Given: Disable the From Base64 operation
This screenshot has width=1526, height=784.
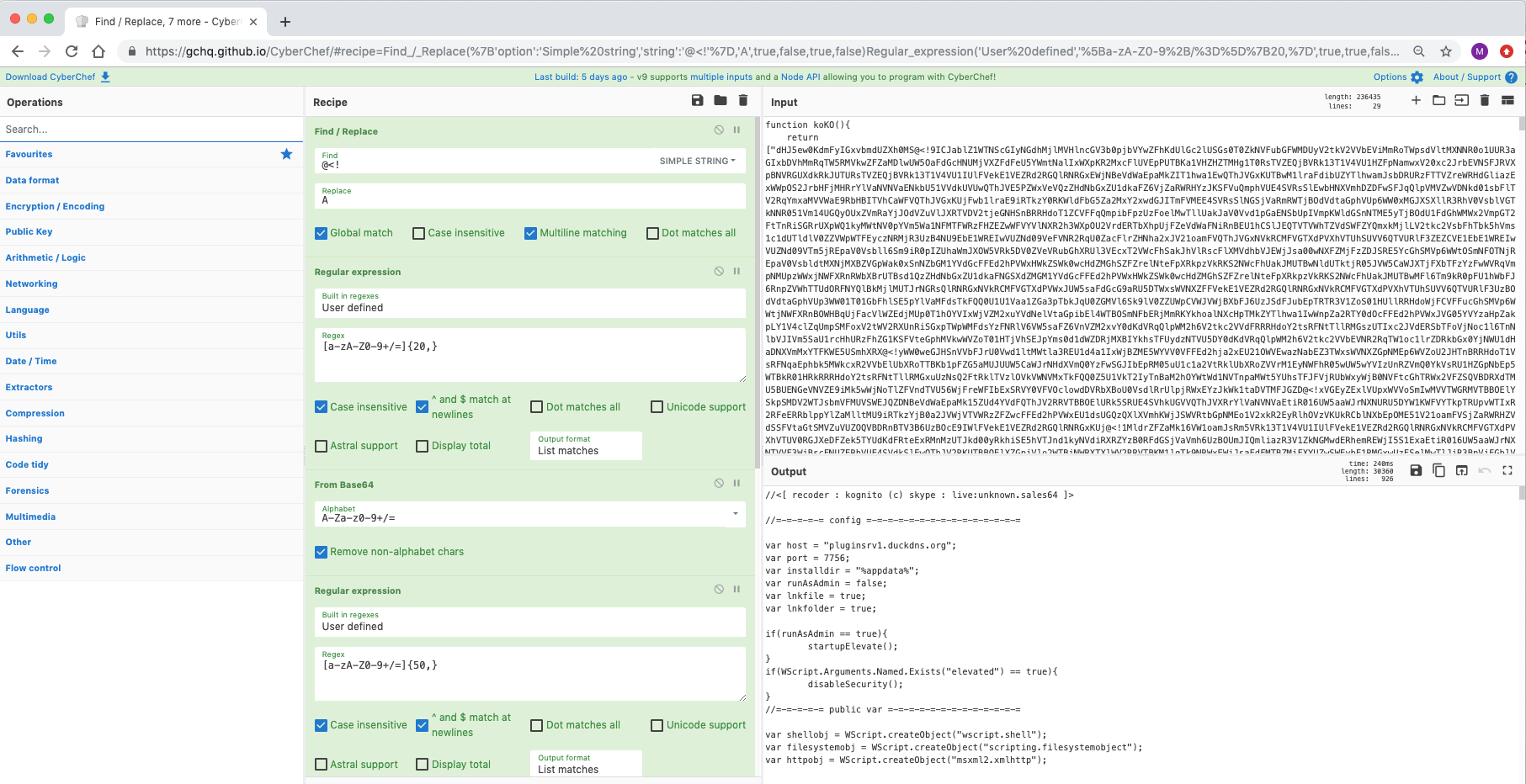Looking at the screenshot, I should (719, 483).
